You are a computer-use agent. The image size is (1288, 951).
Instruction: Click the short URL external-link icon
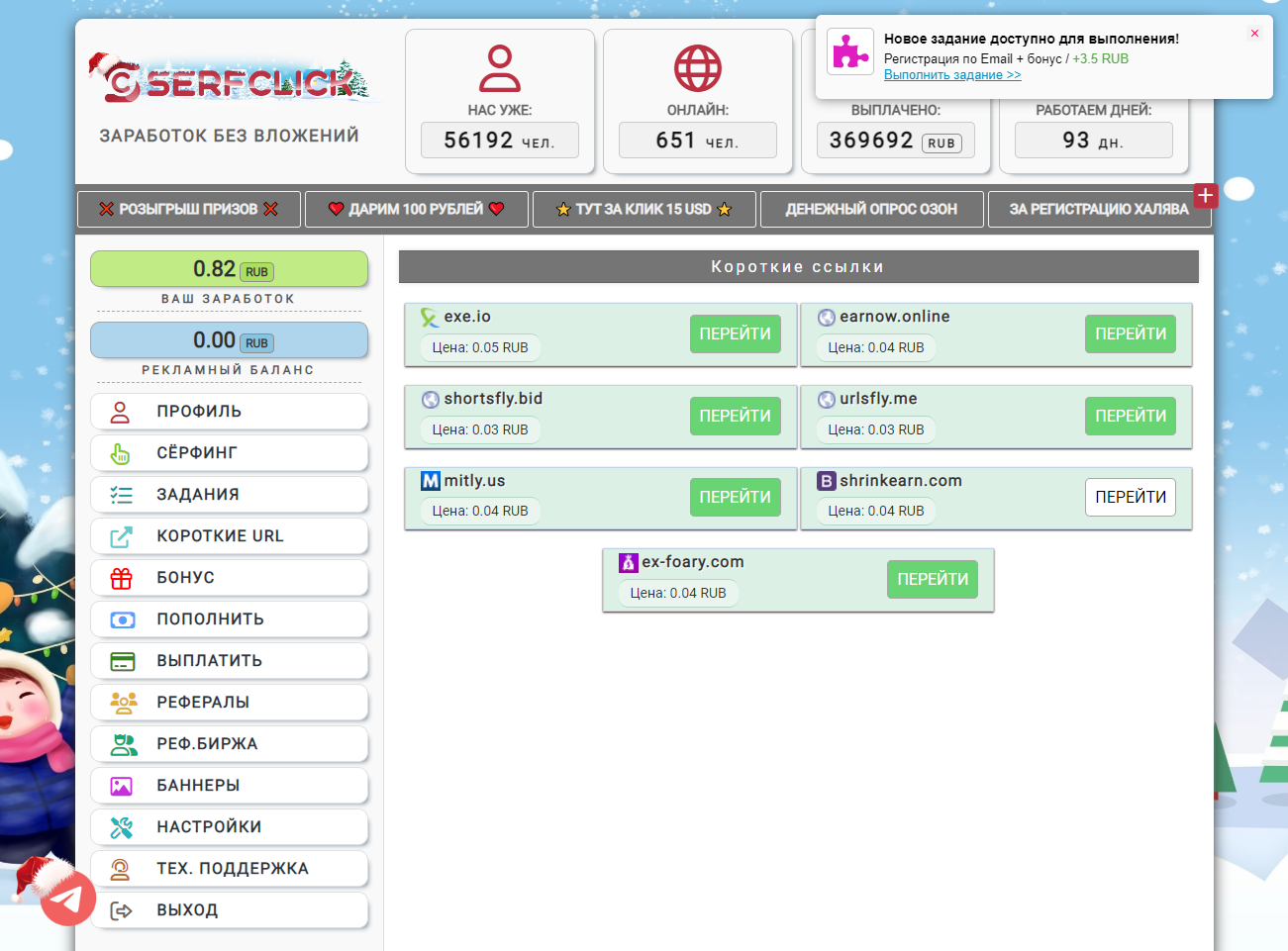121,536
